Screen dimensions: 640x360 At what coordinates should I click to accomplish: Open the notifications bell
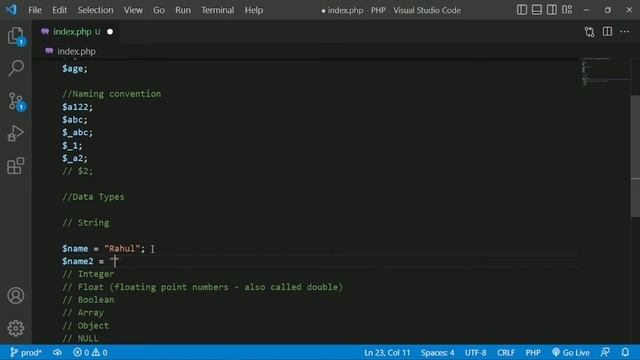625,352
